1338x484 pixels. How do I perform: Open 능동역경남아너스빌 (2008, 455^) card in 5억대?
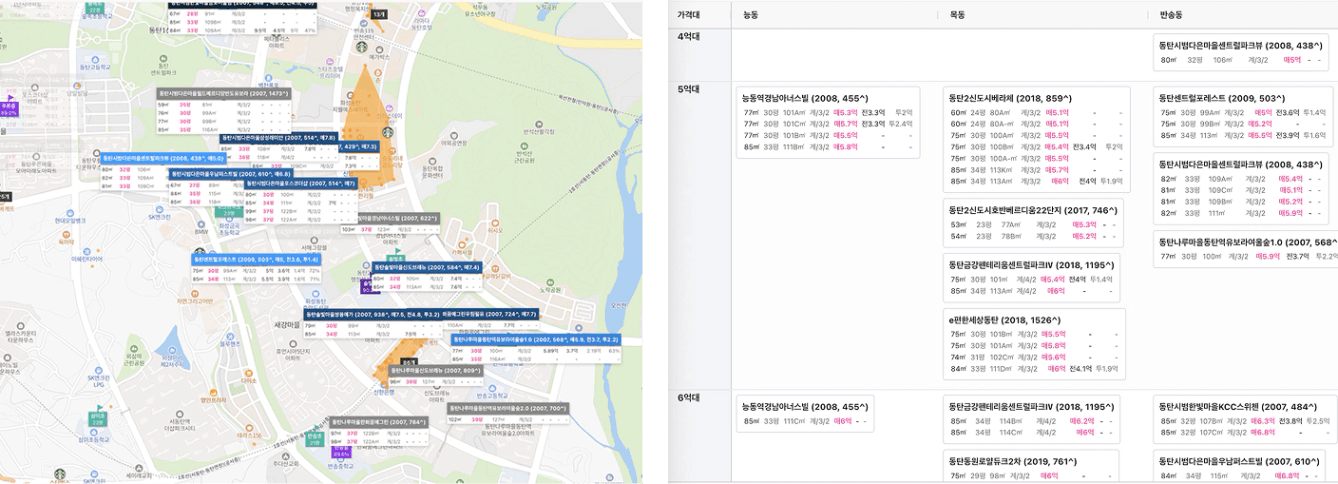tap(827, 122)
